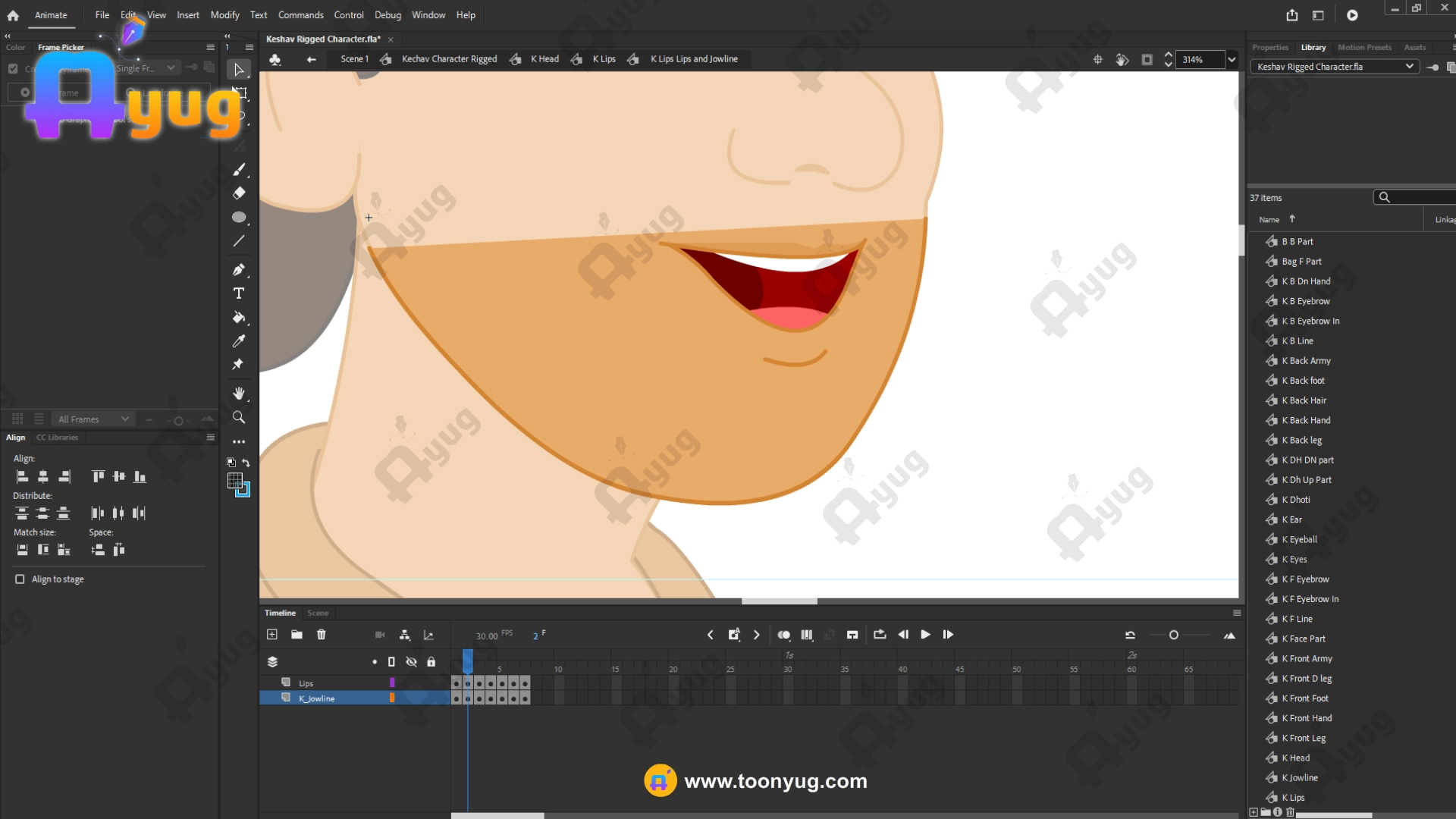Toggle hide all layers eye icon

[x=411, y=662]
